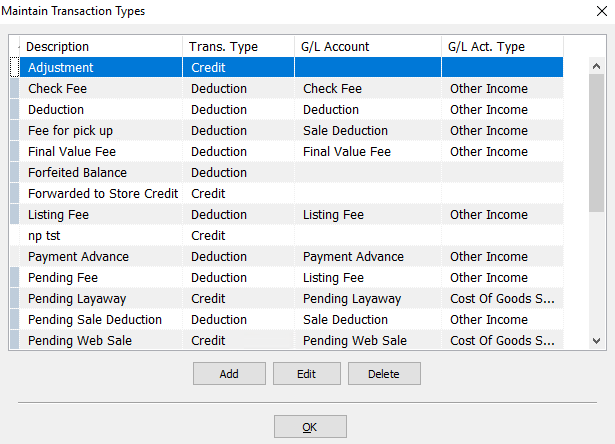Click the Delete button

[x=384, y=373]
